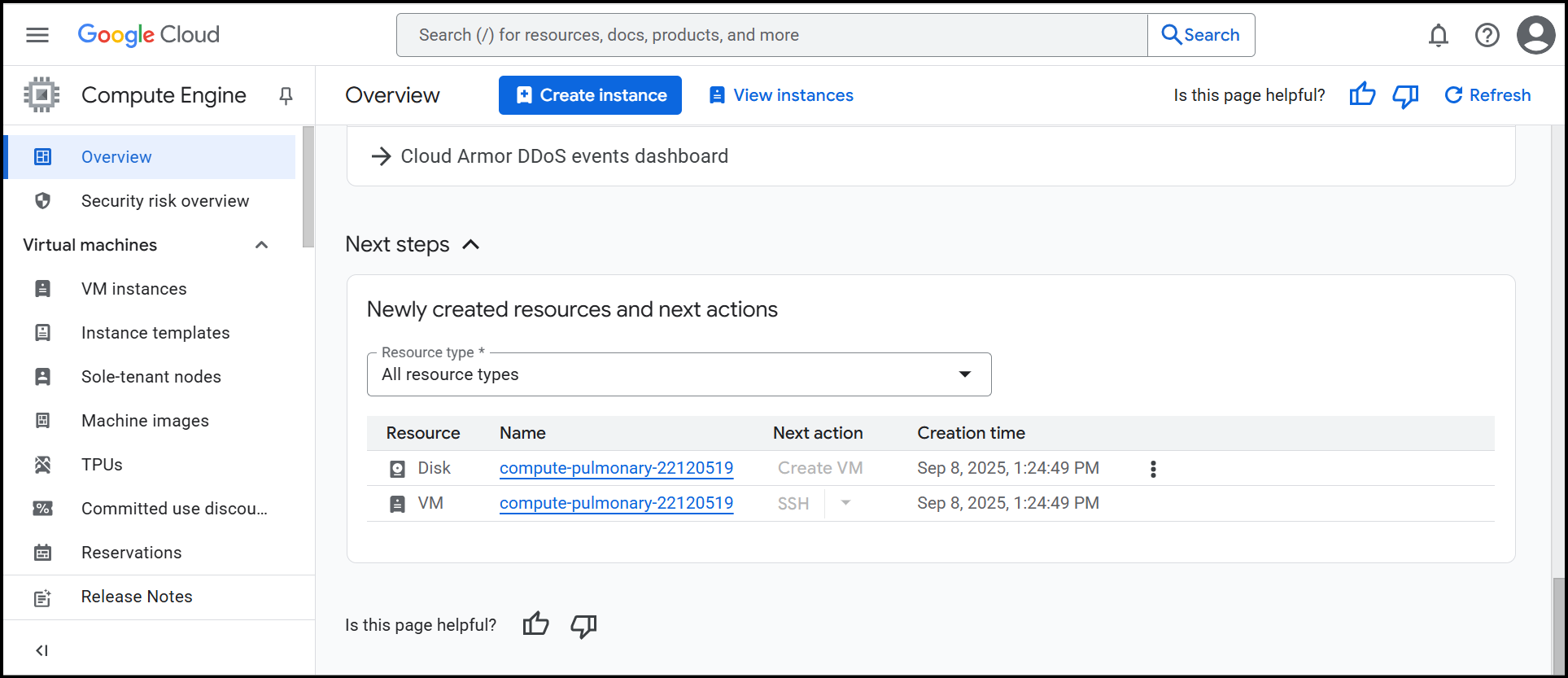Click the bottom thumbs up feedback icon

click(535, 625)
